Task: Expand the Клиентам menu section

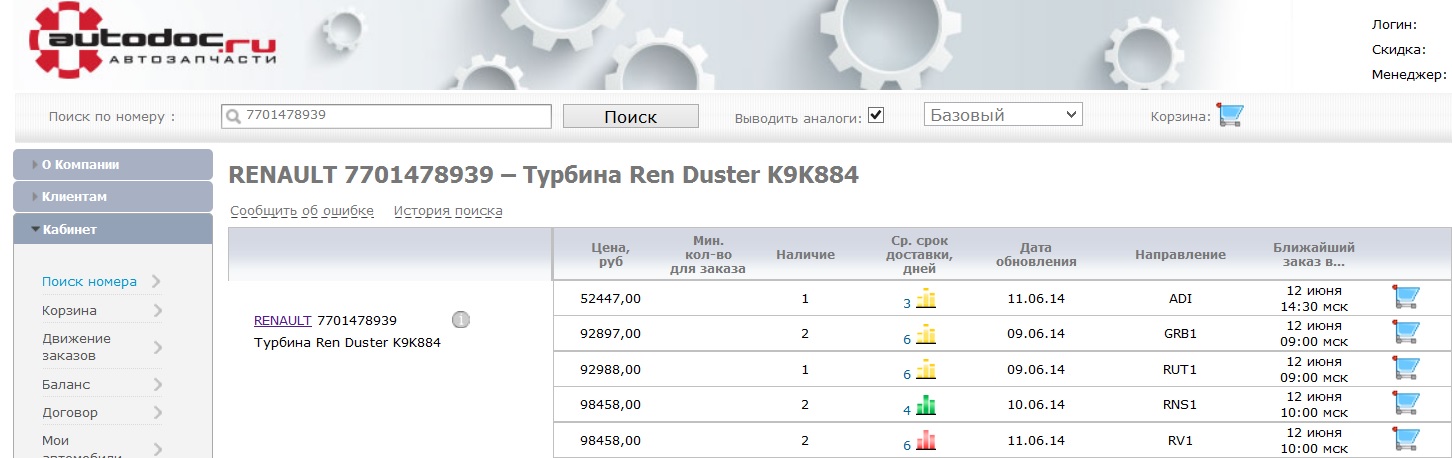Action: pyautogui.click(x=113, y=196)
